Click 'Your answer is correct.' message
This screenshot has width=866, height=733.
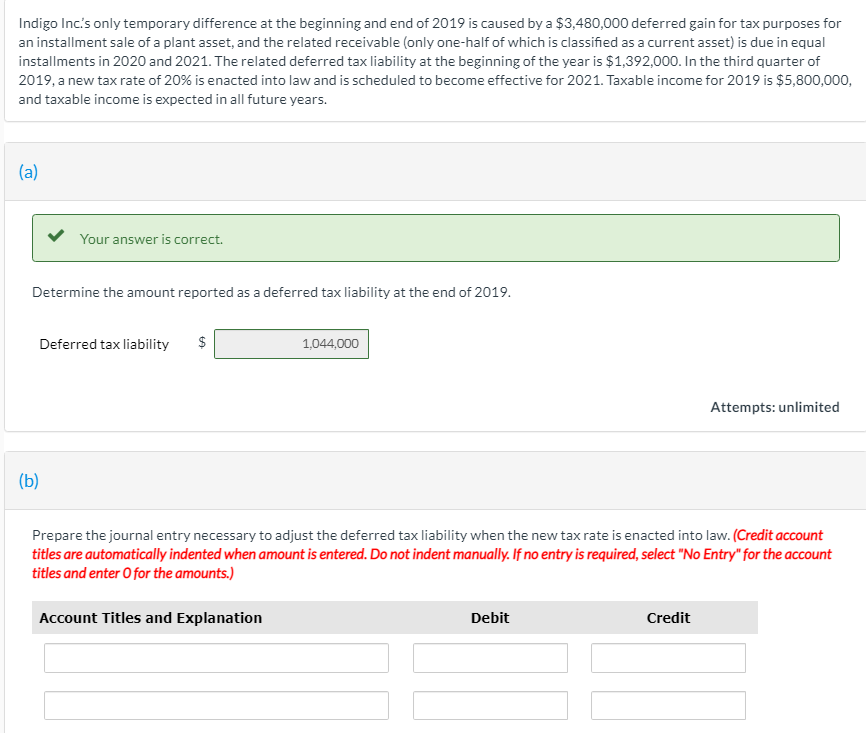[151, 239]
